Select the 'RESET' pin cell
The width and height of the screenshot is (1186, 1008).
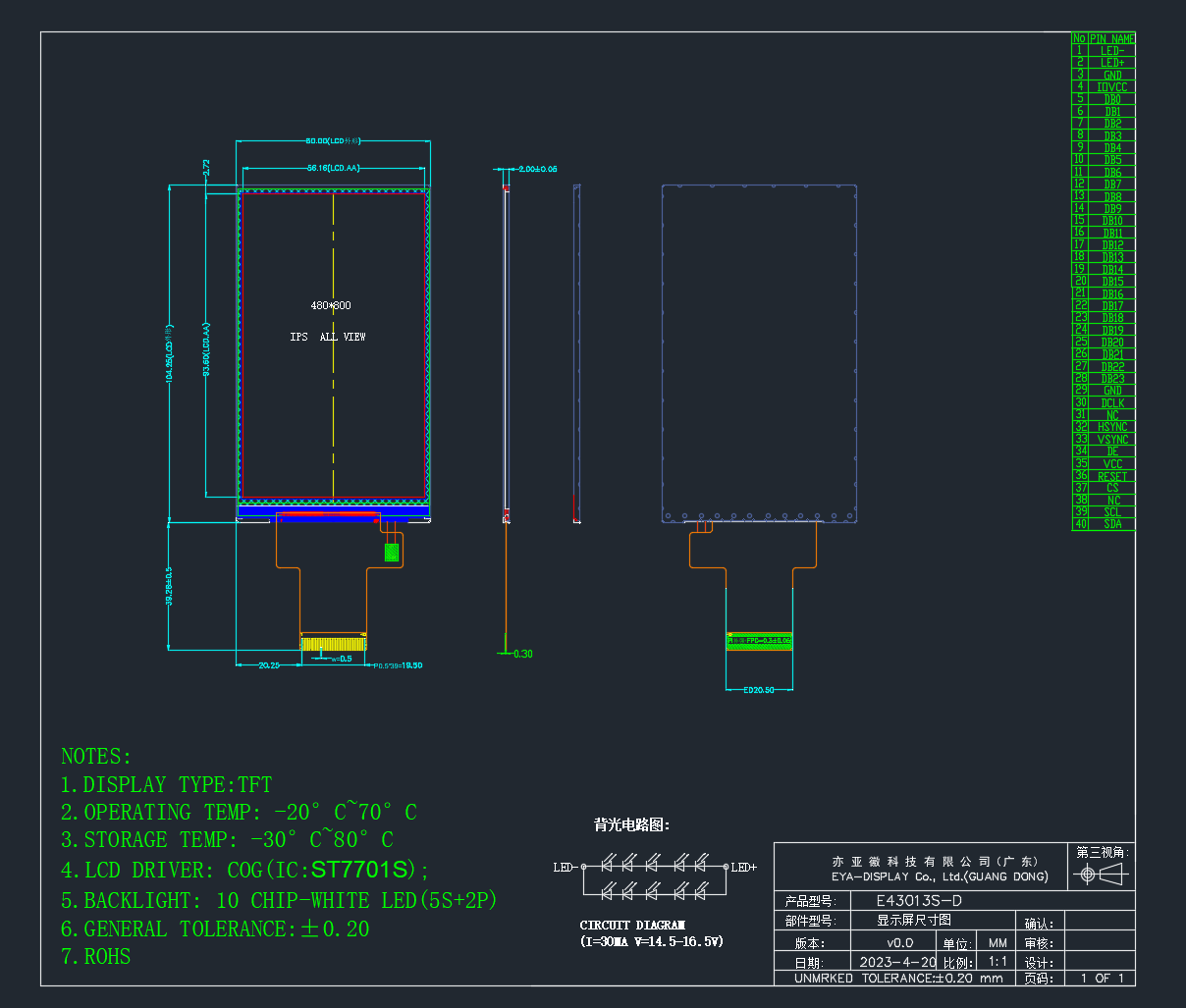(x=1112, y=476)
